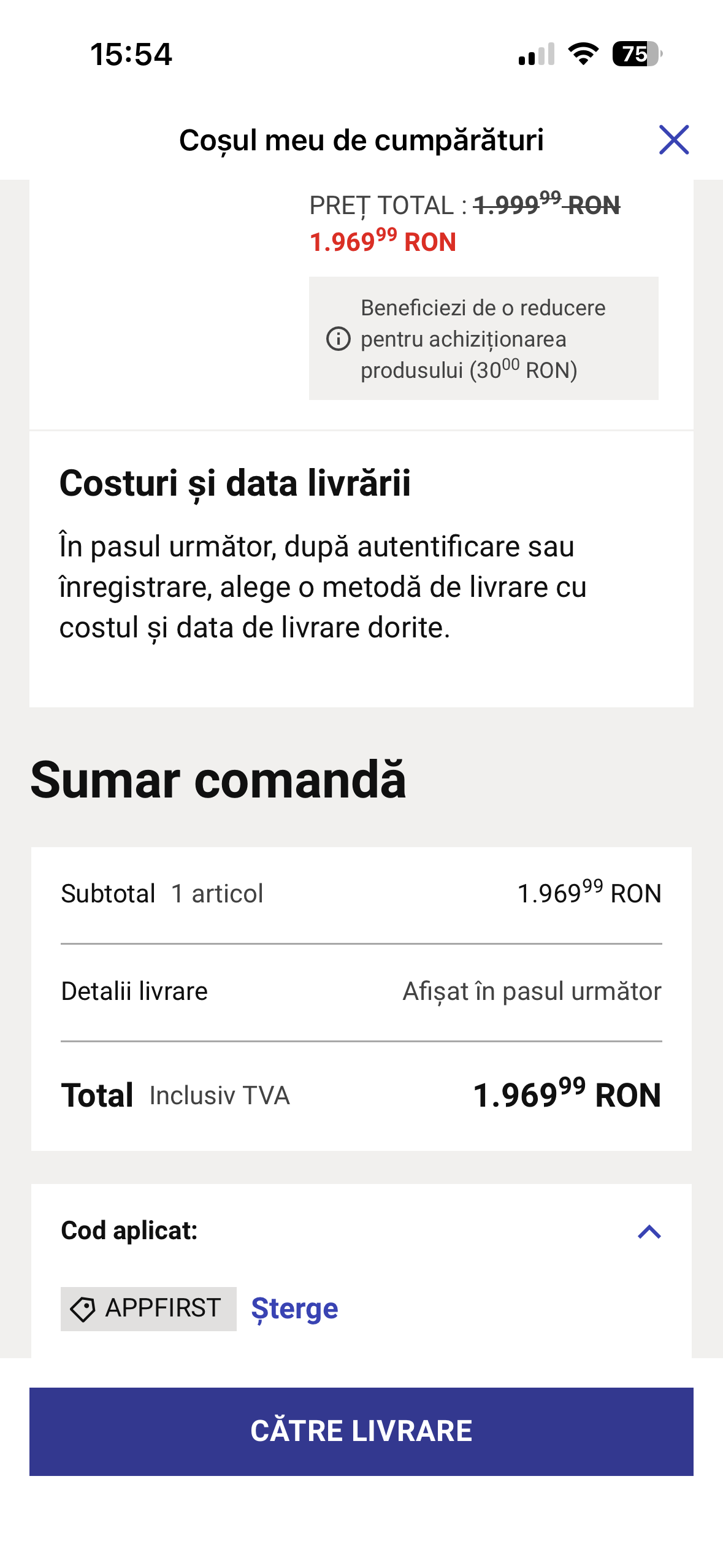Collapse the Cod aplicat section with the chevron
The image size is (723, 1568).
[649, 1232]
